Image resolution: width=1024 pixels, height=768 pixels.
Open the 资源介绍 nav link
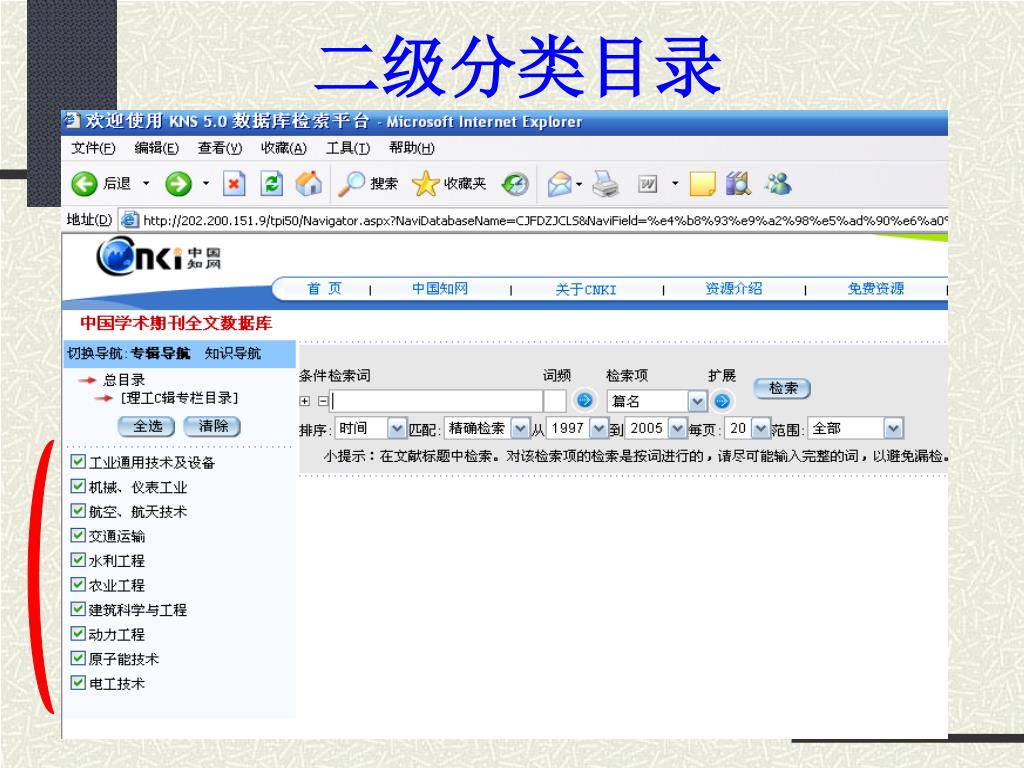734,289
